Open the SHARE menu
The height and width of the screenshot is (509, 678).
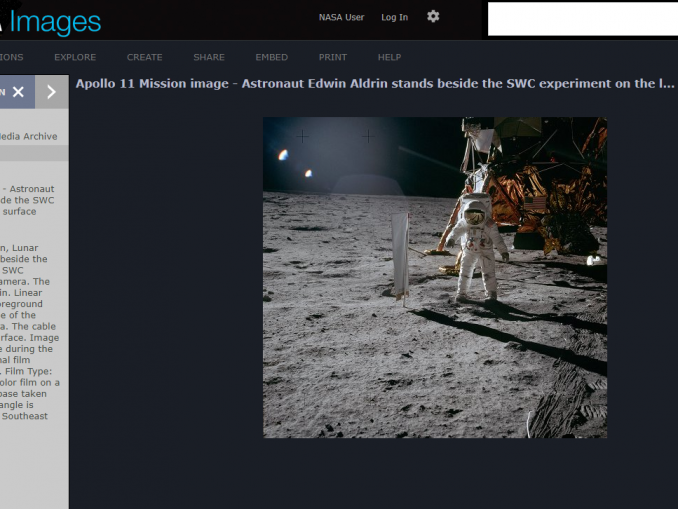[209, 57]
